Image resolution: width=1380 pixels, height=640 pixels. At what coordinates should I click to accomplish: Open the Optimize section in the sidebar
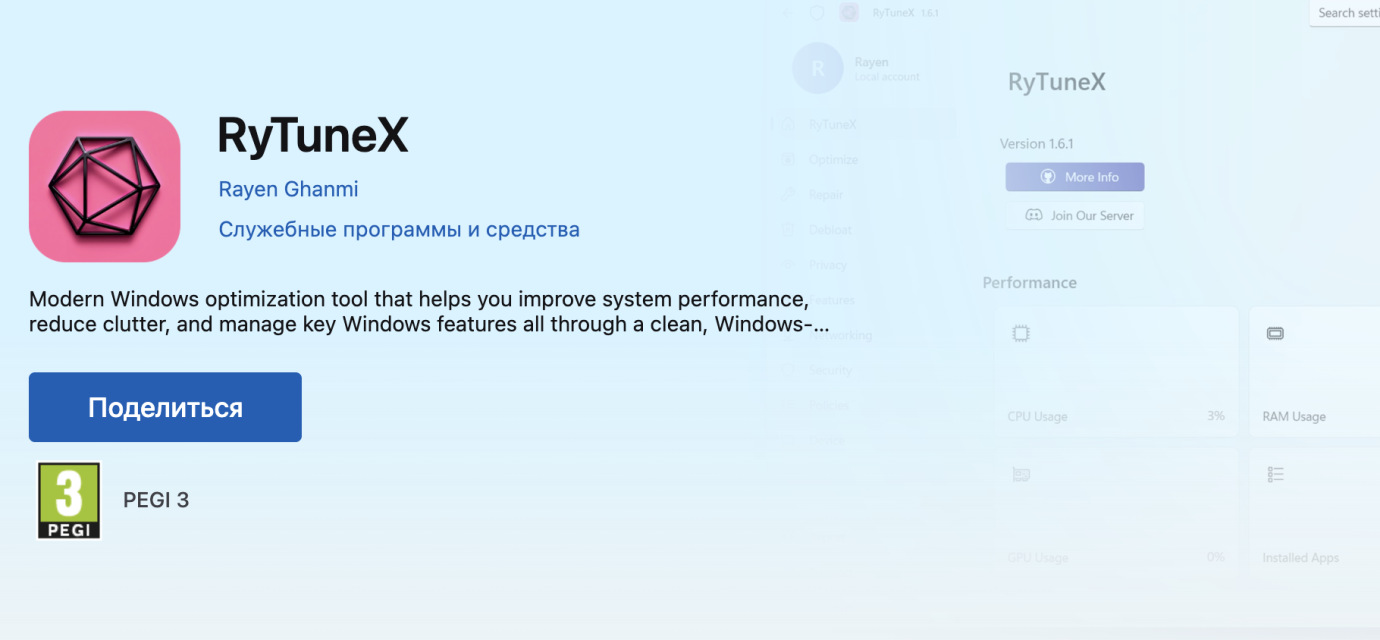[833, 160]
